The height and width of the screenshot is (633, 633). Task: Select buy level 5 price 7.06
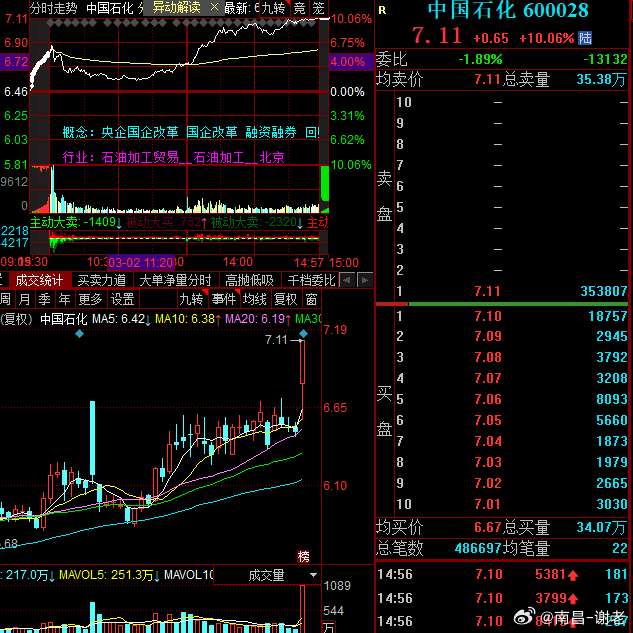pyautogui.click(x=488, y=399)
